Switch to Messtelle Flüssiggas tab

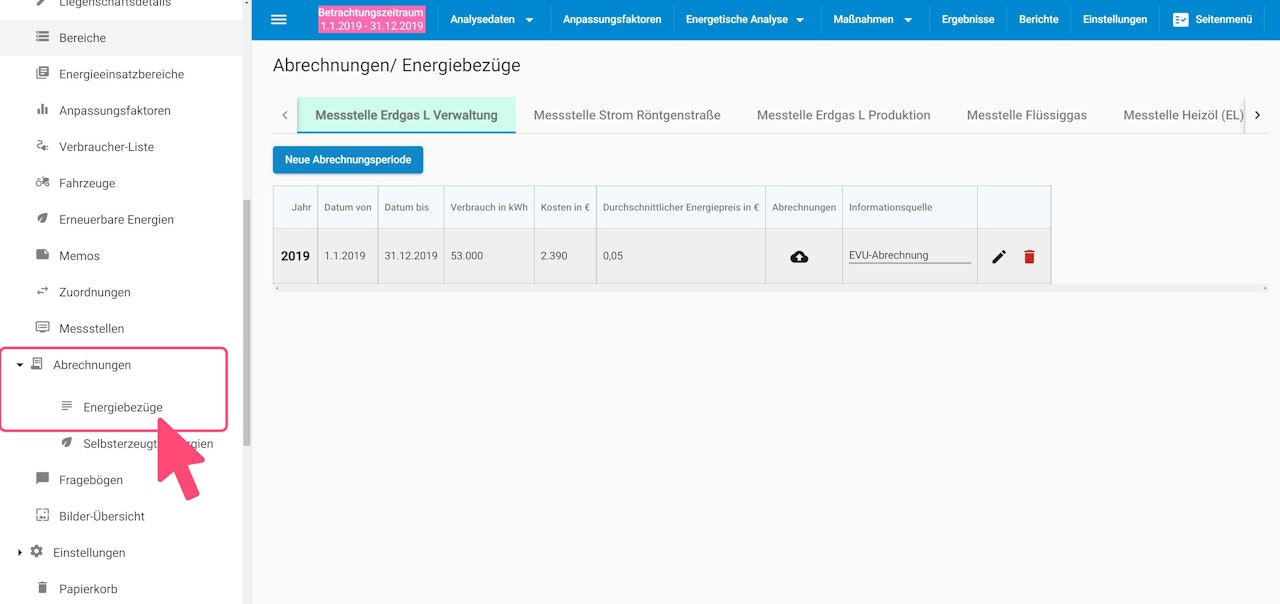point(1026,115)
